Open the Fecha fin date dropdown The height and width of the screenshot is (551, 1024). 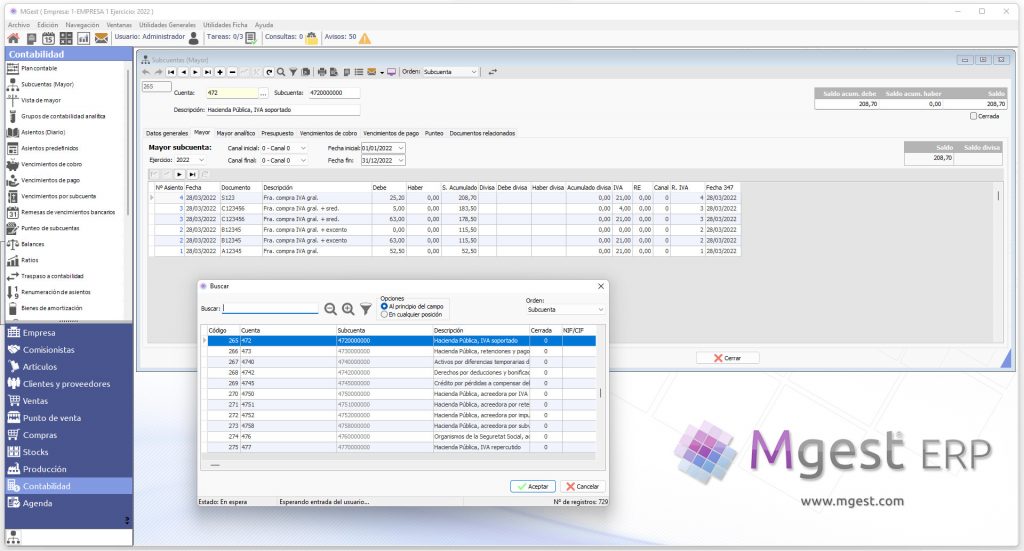coord(401,160)
